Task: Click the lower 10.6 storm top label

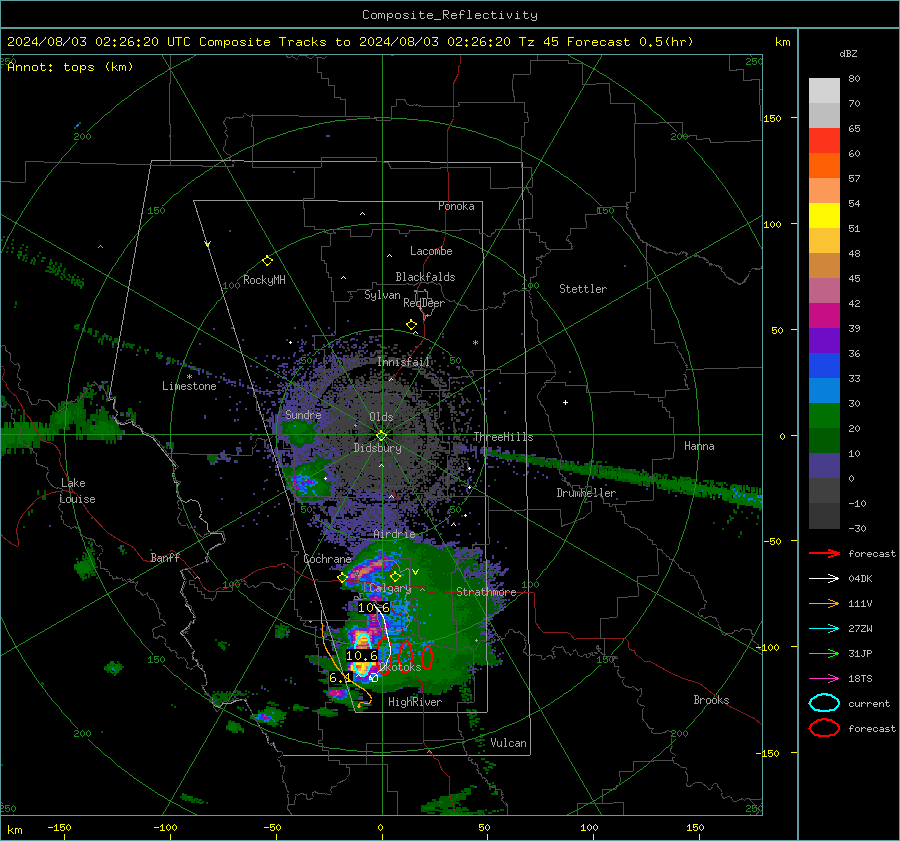Action: 362,656
